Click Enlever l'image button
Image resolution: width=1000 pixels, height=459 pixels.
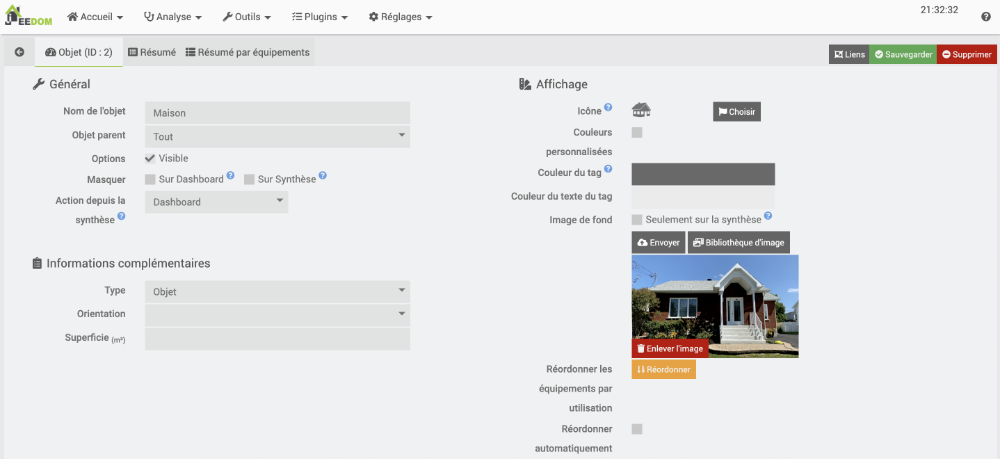click(670, 349)
